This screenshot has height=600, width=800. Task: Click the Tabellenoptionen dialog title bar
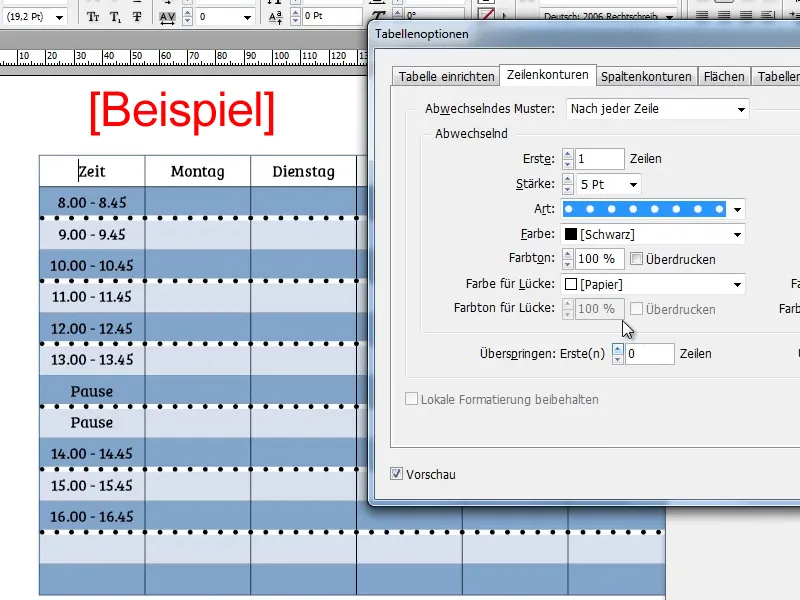pos(585,34)
